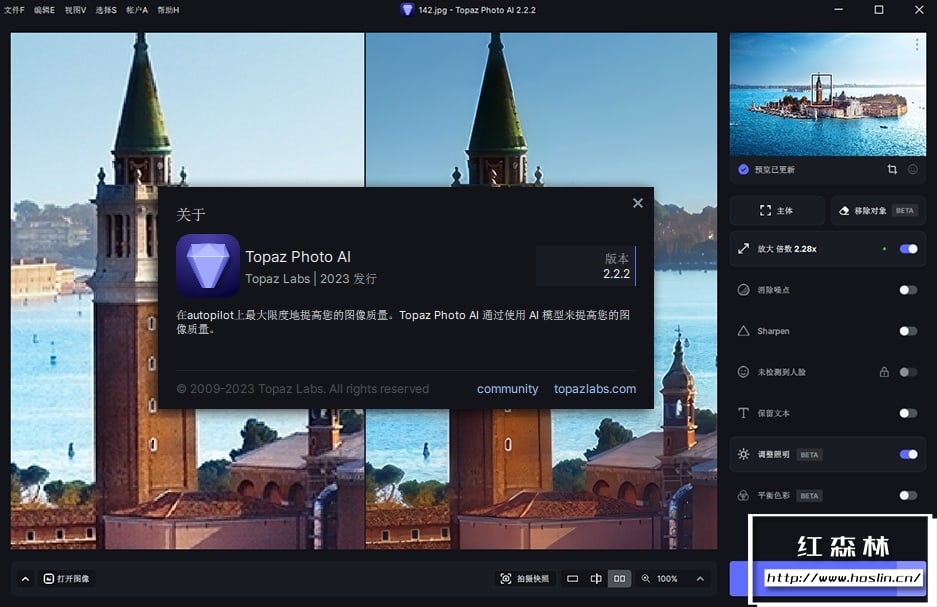This screenshot has height=607, width=937.
Task: Click the lighting sun icon
Action: [743, 454]
